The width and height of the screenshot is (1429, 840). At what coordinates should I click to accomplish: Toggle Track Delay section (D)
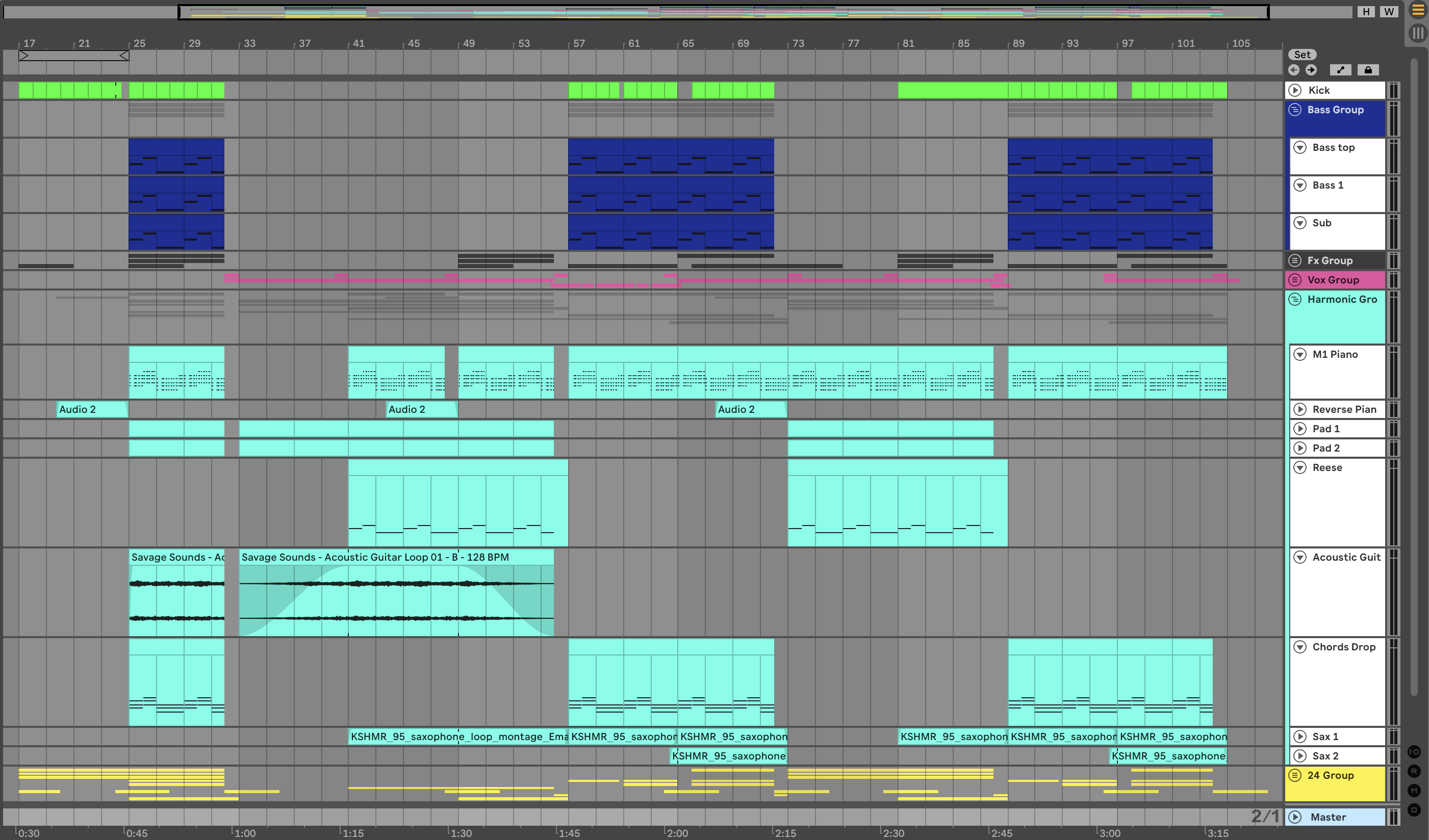[x=1414, y=809]
